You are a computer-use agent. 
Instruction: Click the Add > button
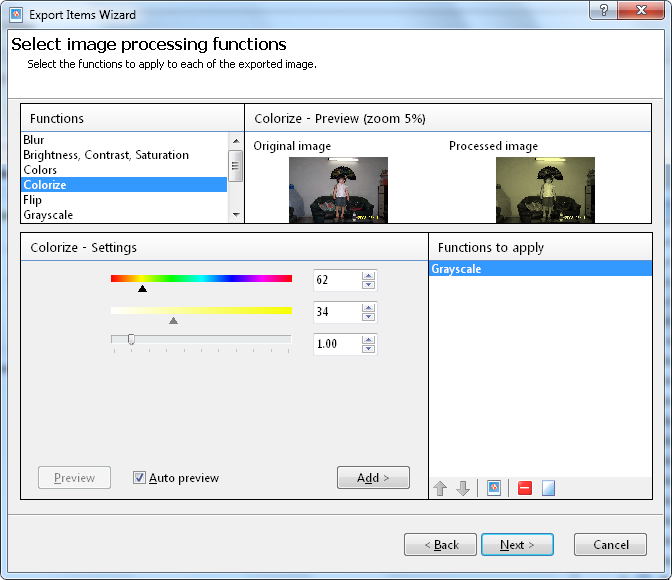click(x=373, y=478)
